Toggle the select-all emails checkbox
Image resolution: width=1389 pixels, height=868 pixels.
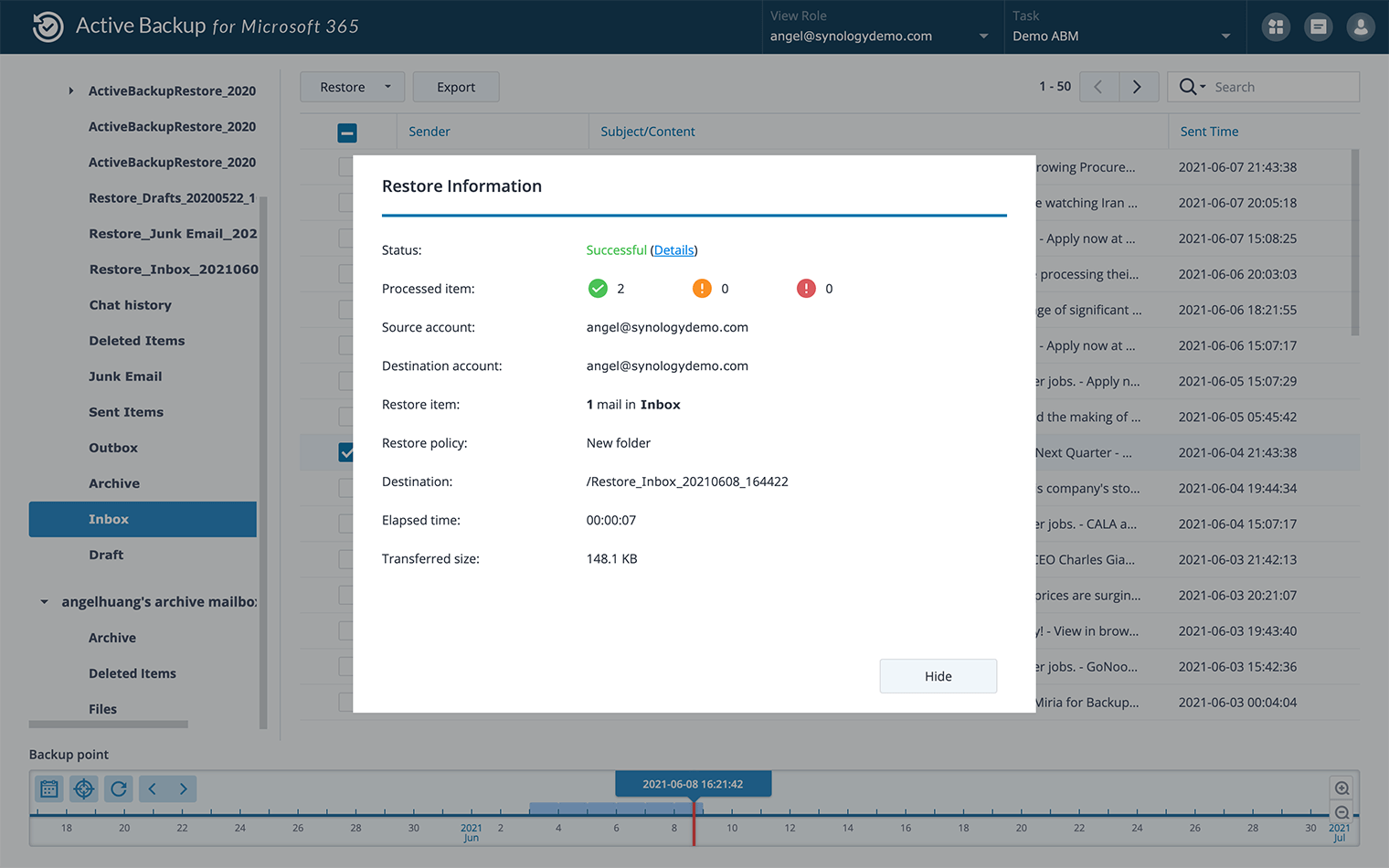pos(347,132)
